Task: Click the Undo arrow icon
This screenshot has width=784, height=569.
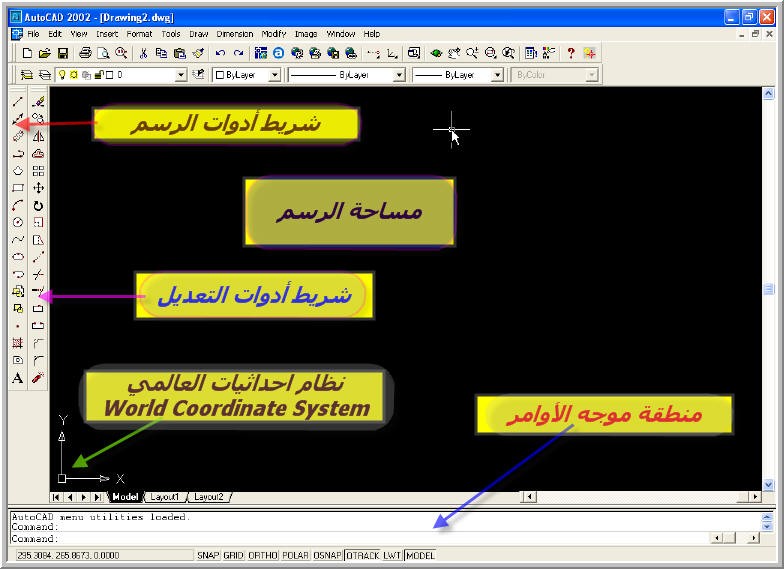Action: 220,53
